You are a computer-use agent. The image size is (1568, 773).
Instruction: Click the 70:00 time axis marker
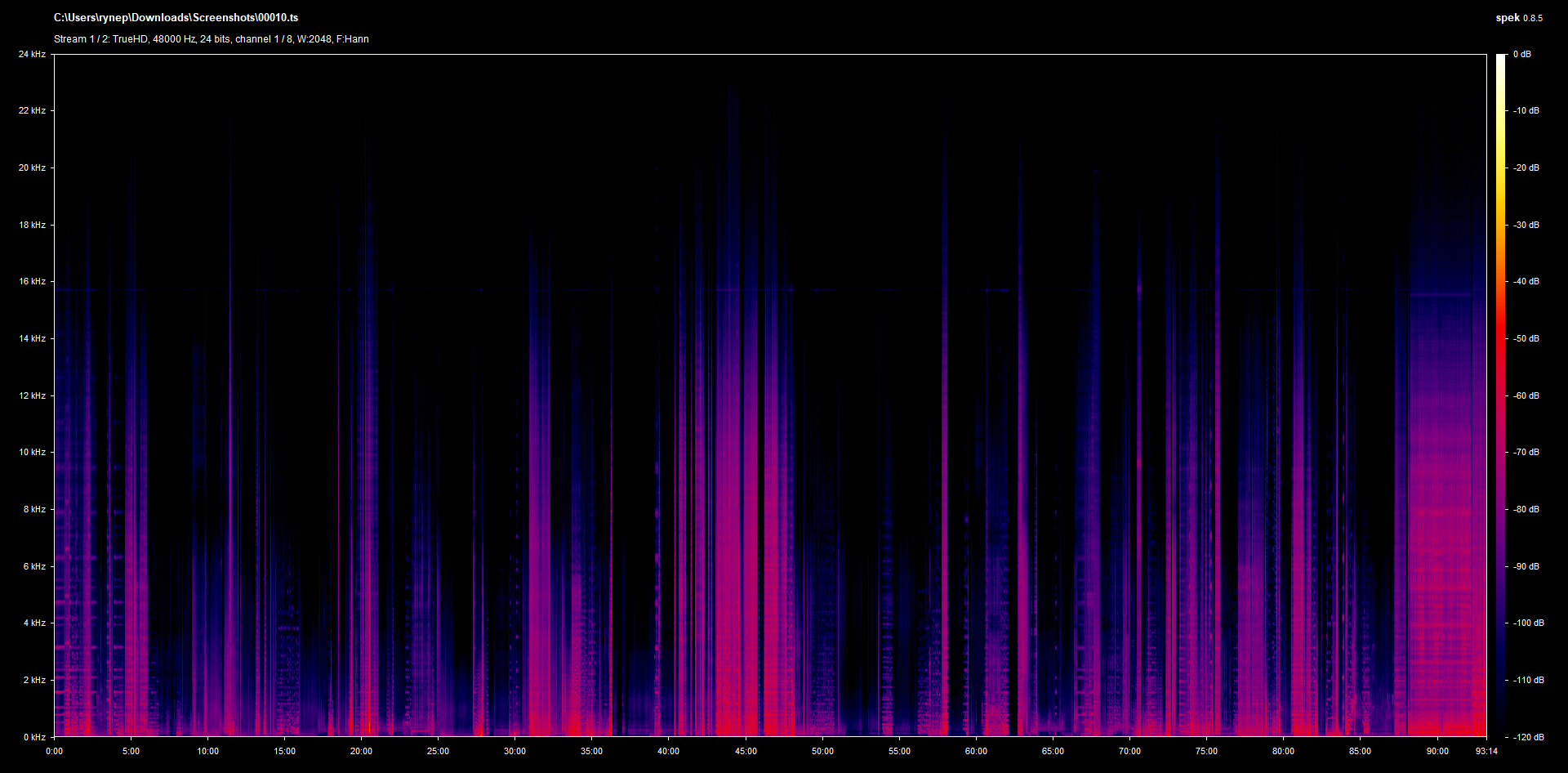click(1129, 751)
